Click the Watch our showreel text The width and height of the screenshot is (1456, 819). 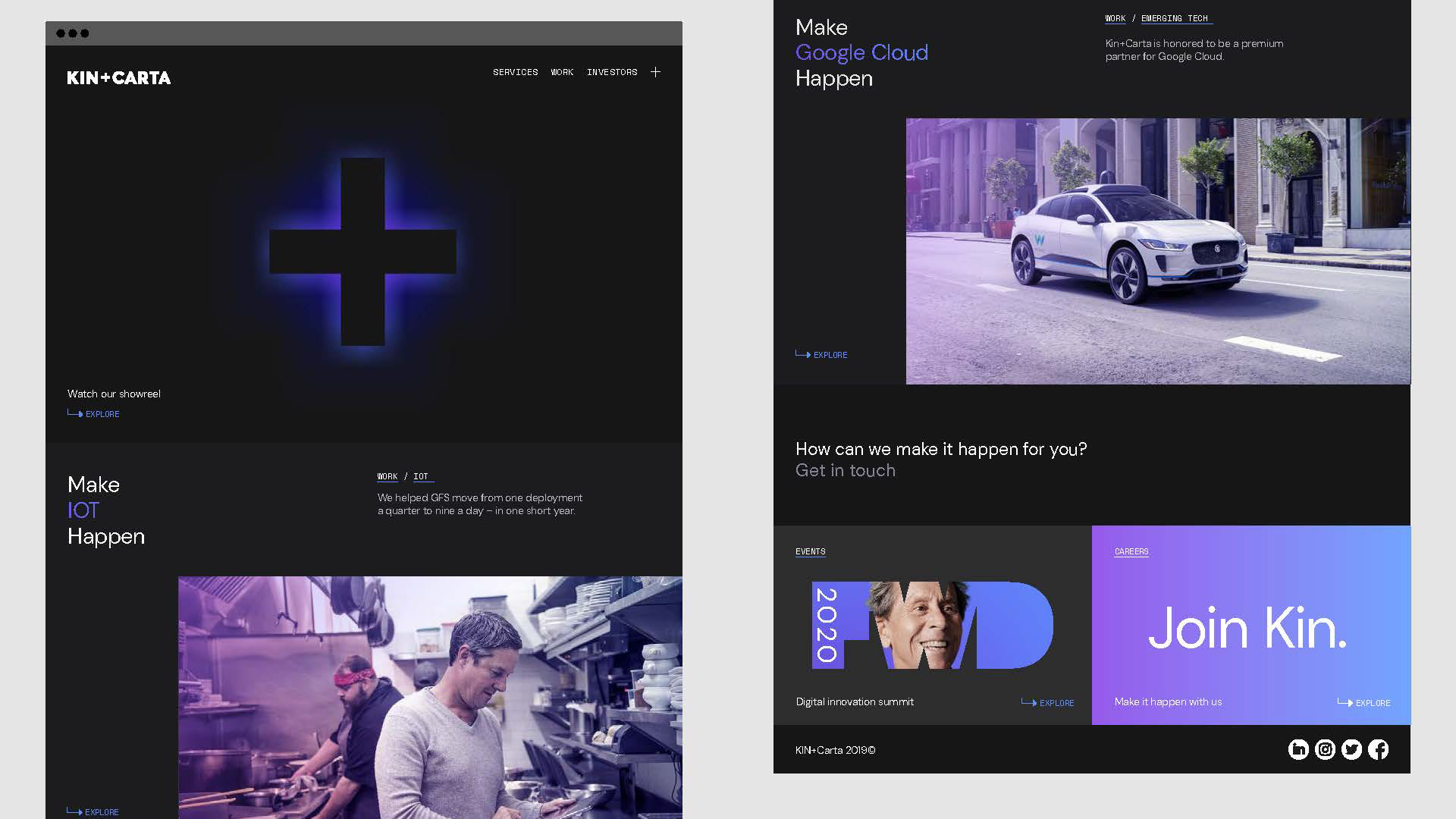[114, 394]
